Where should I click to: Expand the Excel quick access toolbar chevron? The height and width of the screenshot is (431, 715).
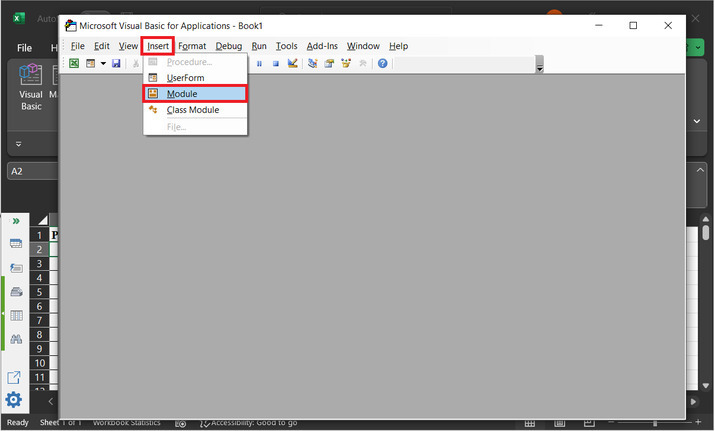pos(19,144)
